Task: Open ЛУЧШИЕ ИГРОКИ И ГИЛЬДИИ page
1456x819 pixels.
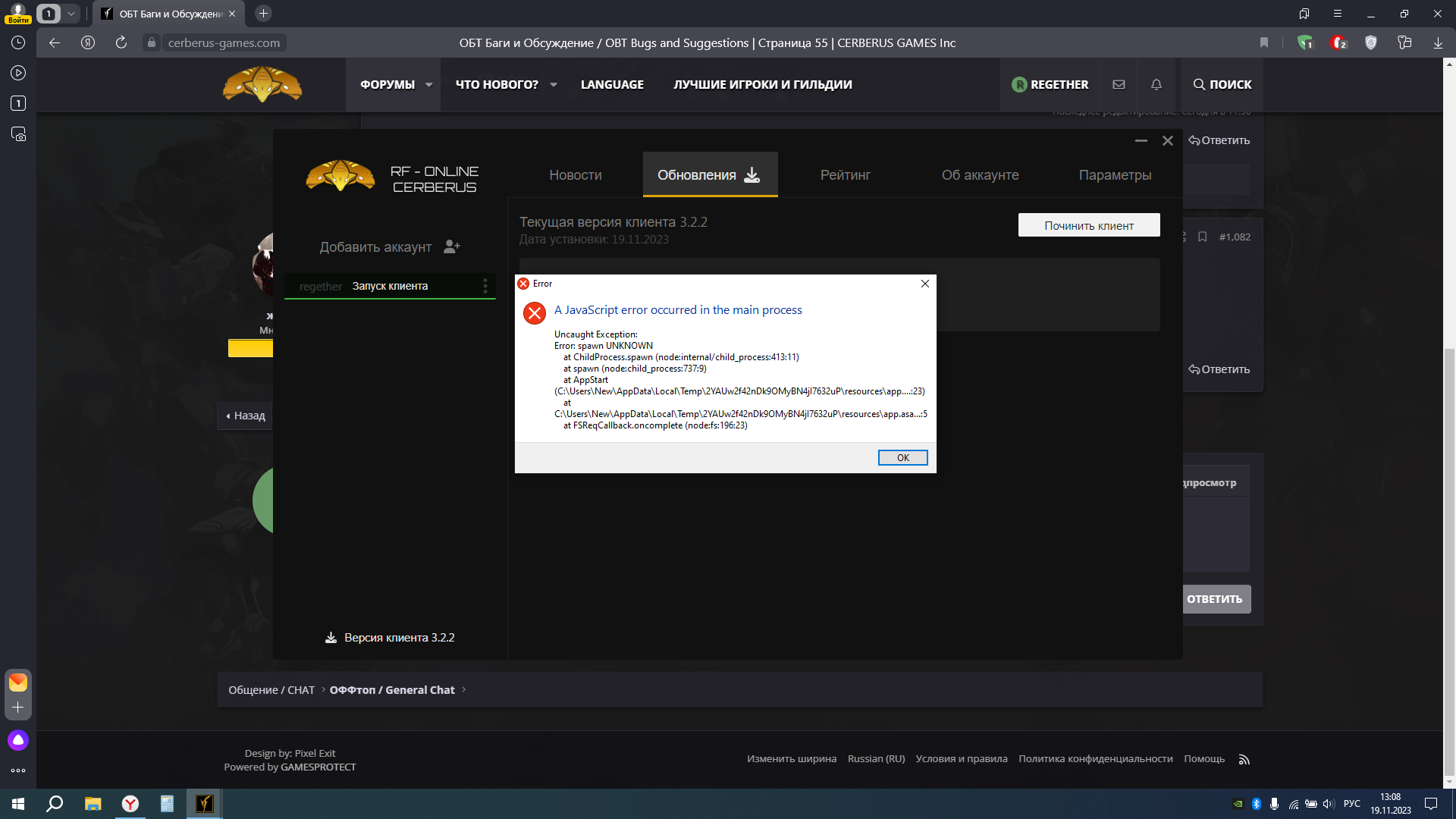Action: coord(763,85)
